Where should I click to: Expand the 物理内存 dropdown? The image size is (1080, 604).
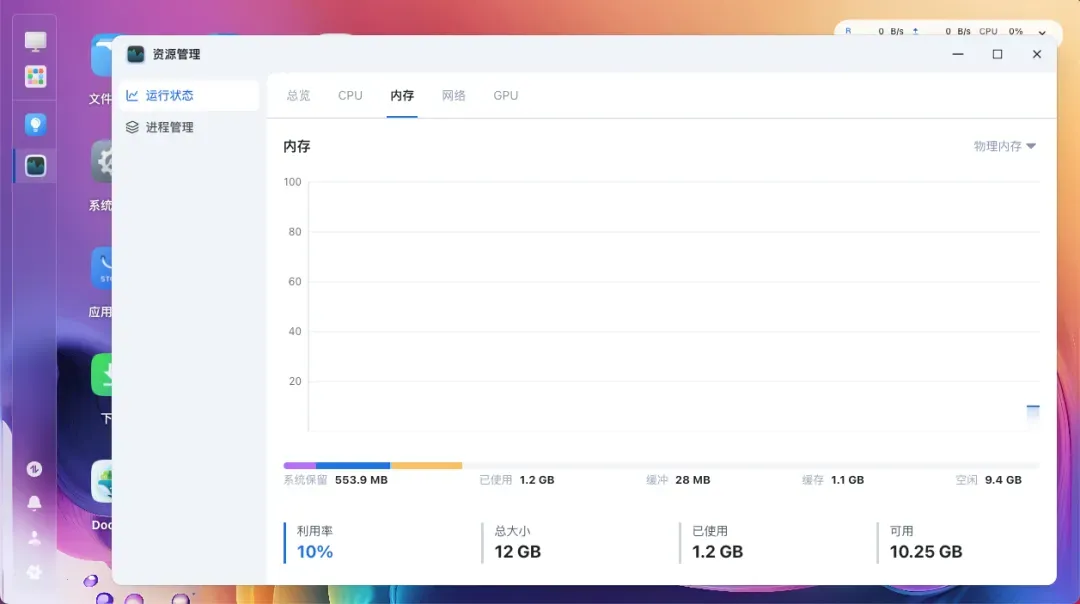click(x=1004, y=146)
